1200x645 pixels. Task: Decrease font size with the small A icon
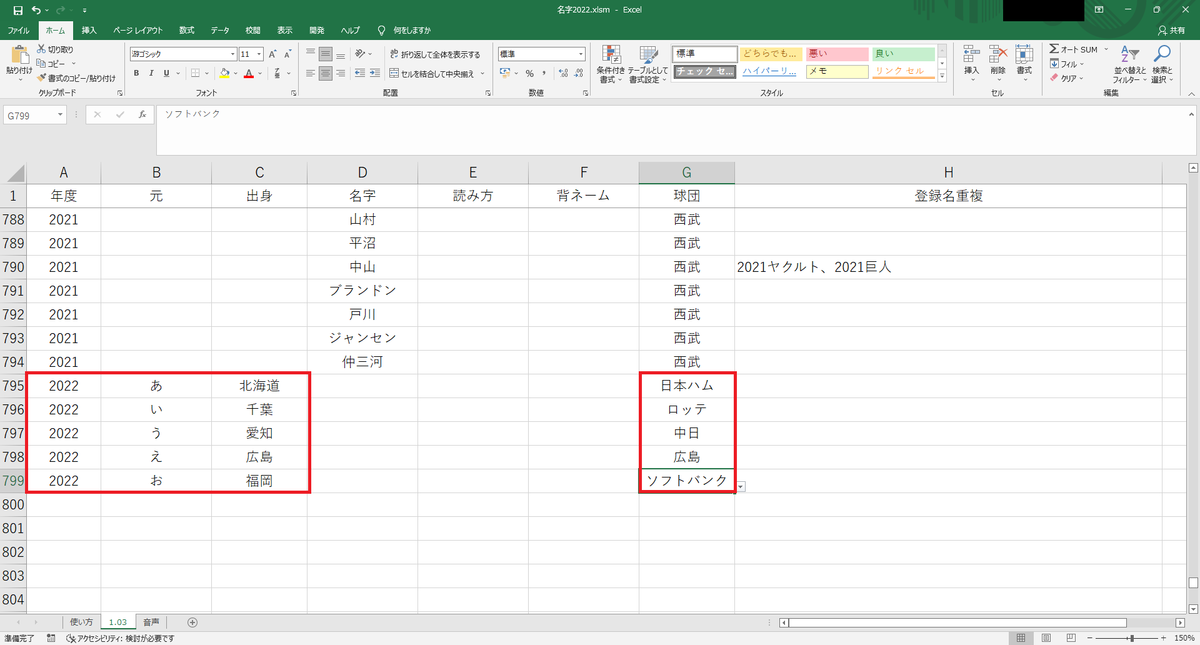click(x=289, y=55)
